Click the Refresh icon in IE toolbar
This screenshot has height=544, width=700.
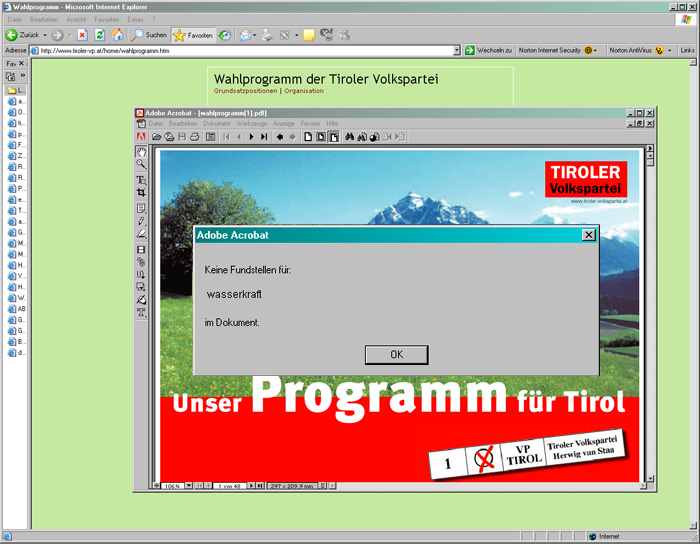click(x=100, y=35)
